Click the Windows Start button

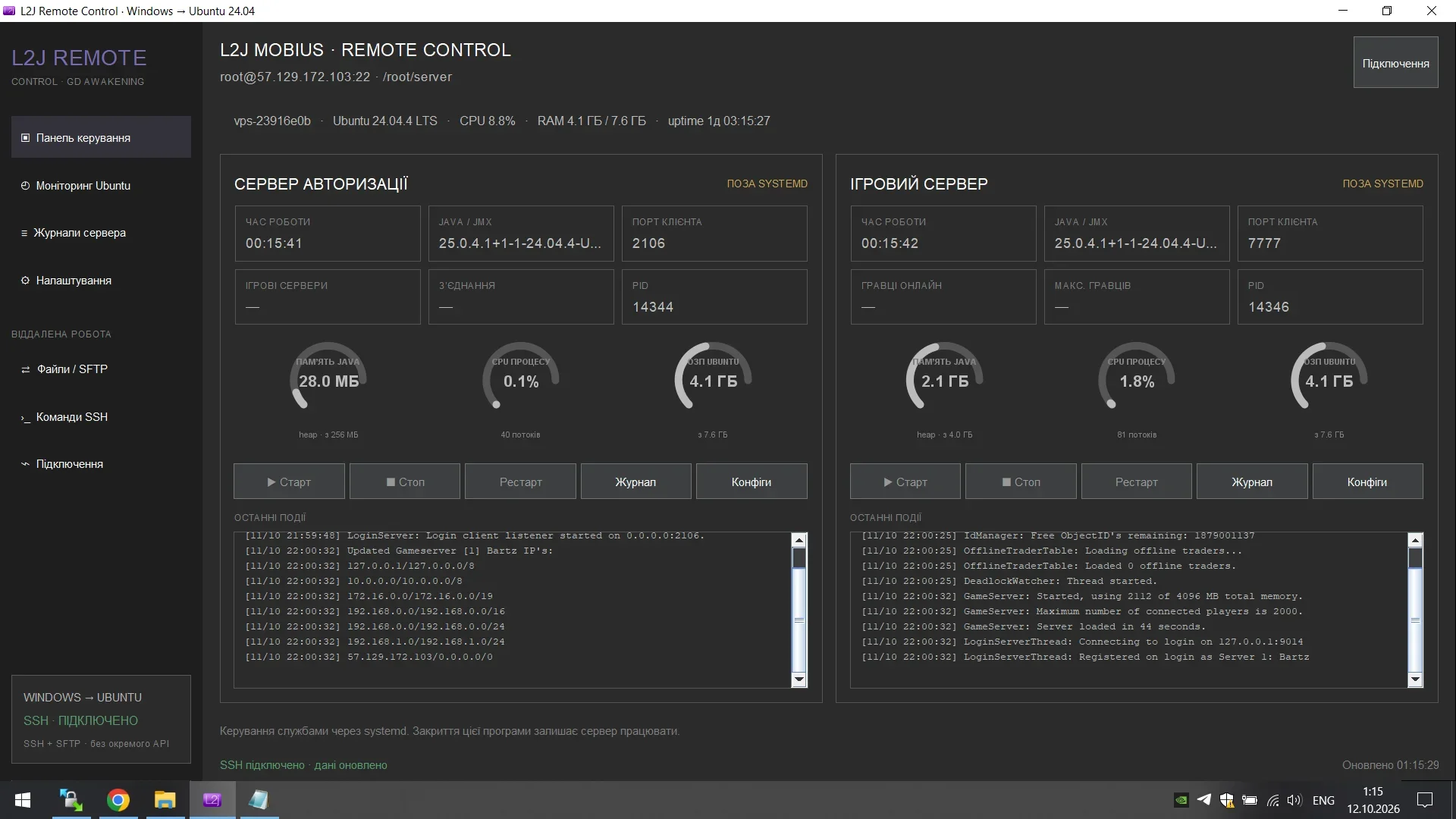(x=23, y=800)
